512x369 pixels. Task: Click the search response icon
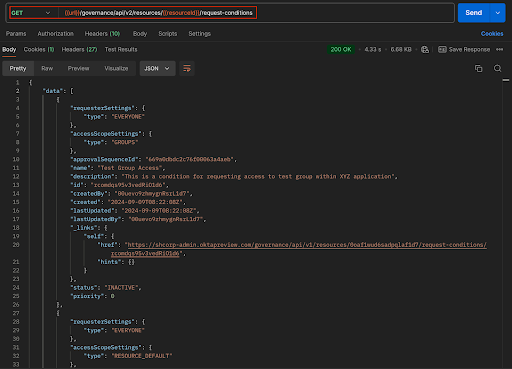coord(497,68)
